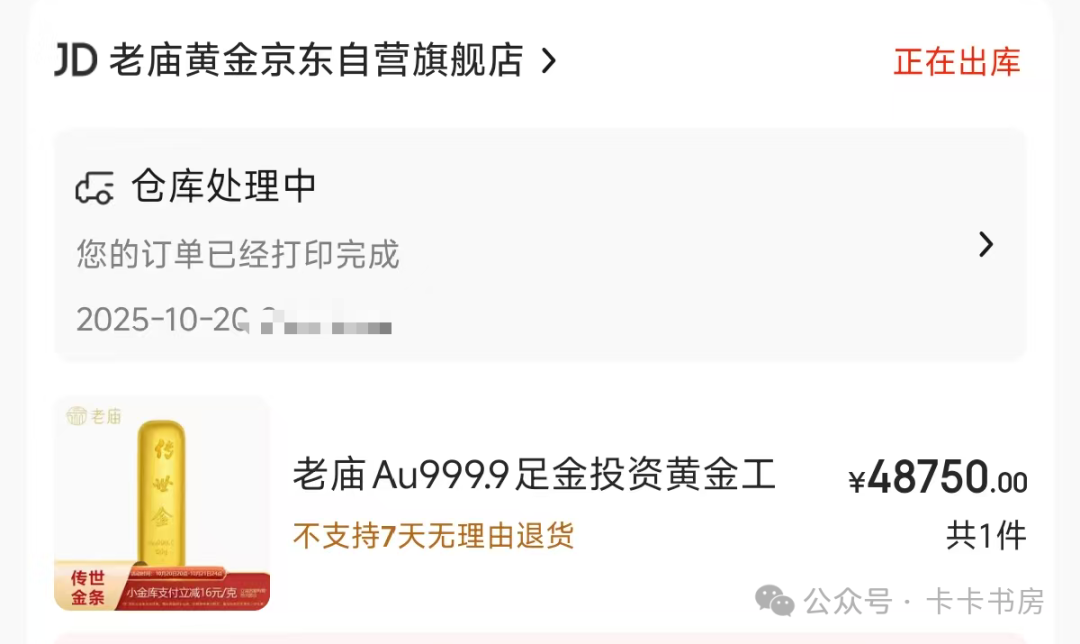The image size is (1080, 644).
Task: Expand store chevron next to 旗舰店
Action: click(549, 61)
